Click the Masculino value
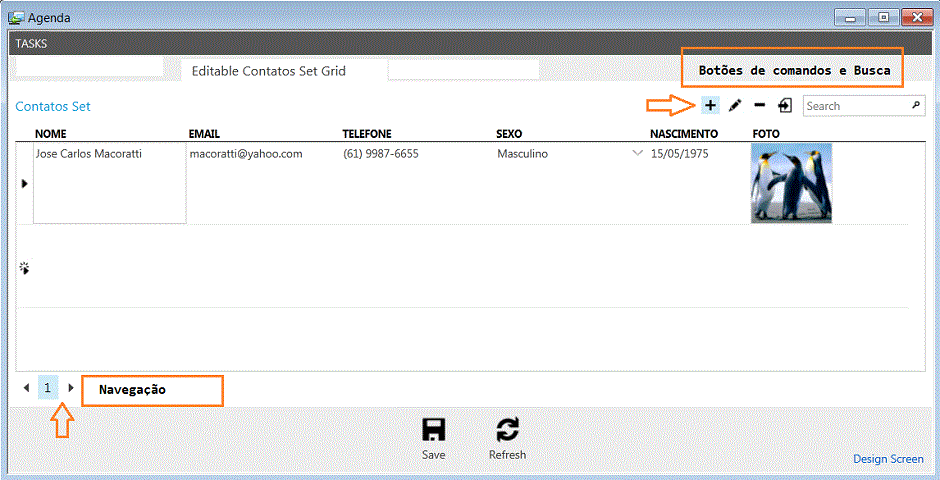The image size is (940, 480). click(522, 154)
